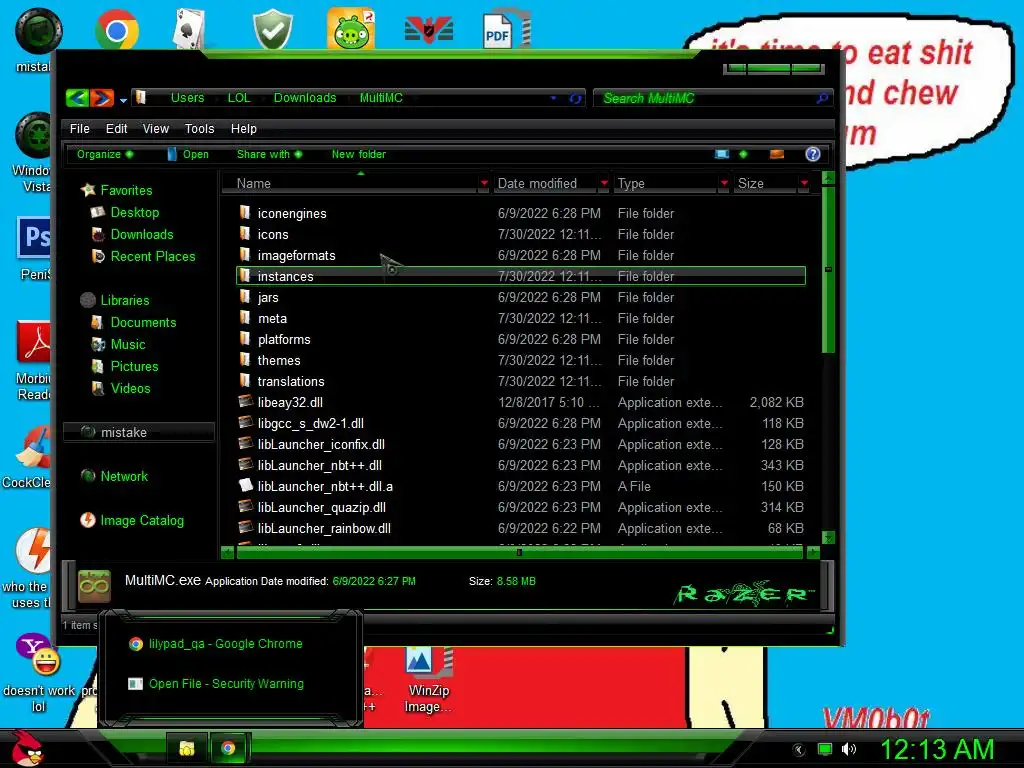Go forward with the orange forward arrow

(102, 98)
